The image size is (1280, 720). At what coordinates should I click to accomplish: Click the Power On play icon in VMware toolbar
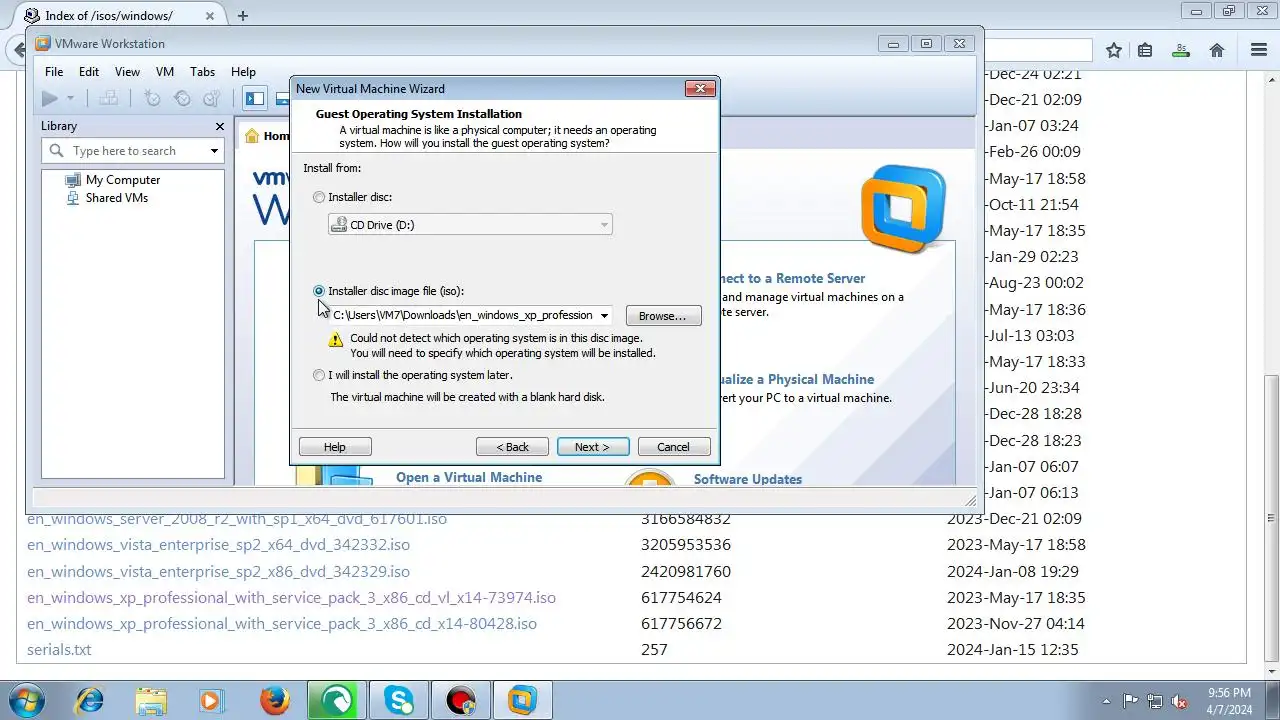tap(49, 98)
